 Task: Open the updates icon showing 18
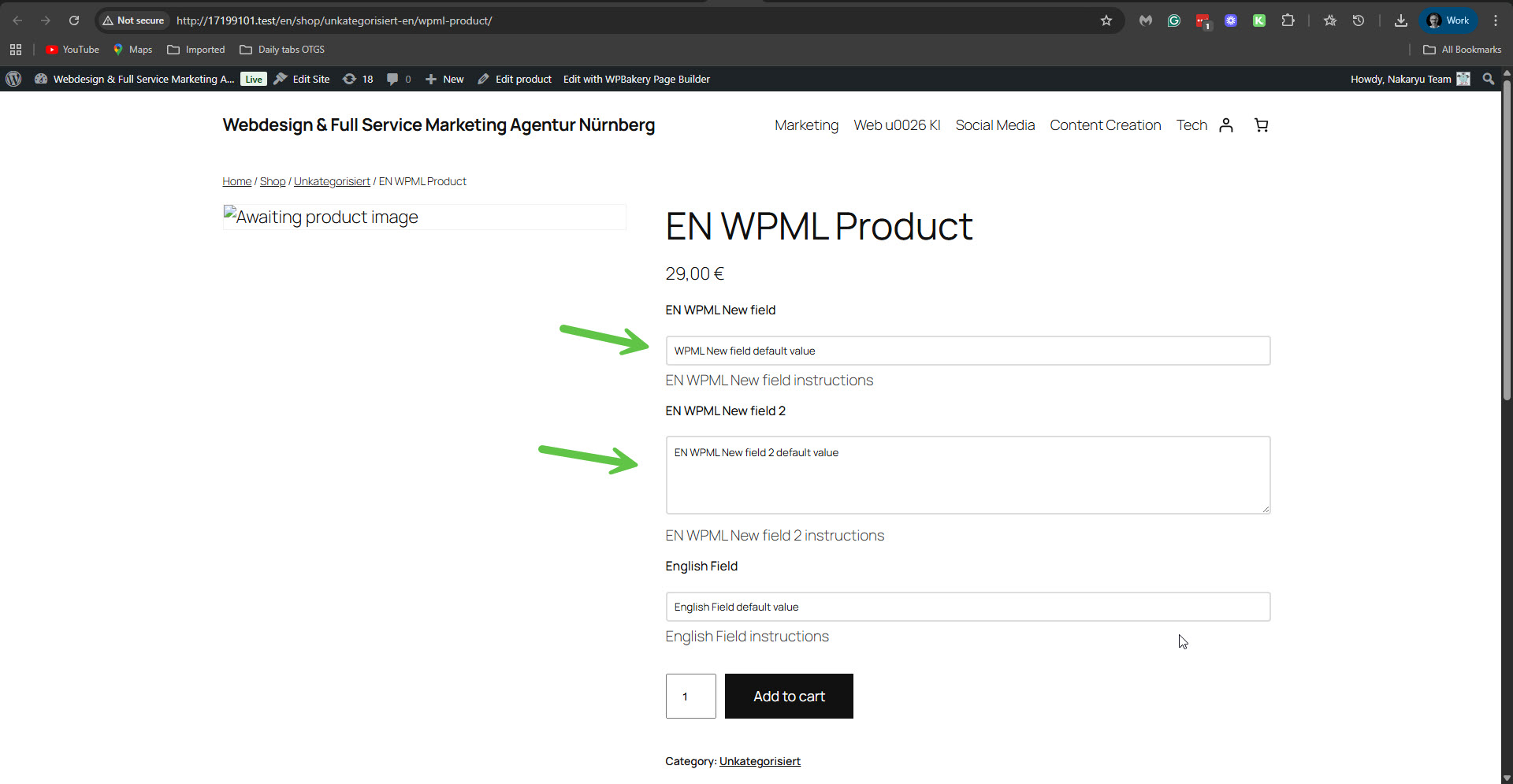(358, 79)
